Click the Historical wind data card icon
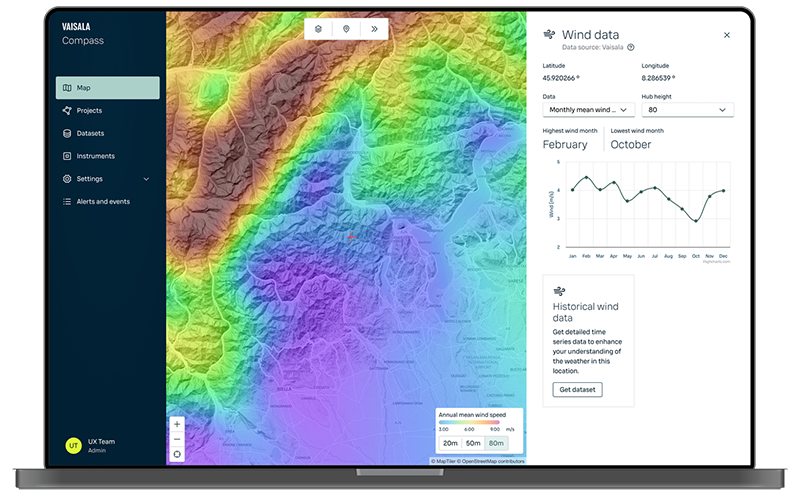 (560, 291)
